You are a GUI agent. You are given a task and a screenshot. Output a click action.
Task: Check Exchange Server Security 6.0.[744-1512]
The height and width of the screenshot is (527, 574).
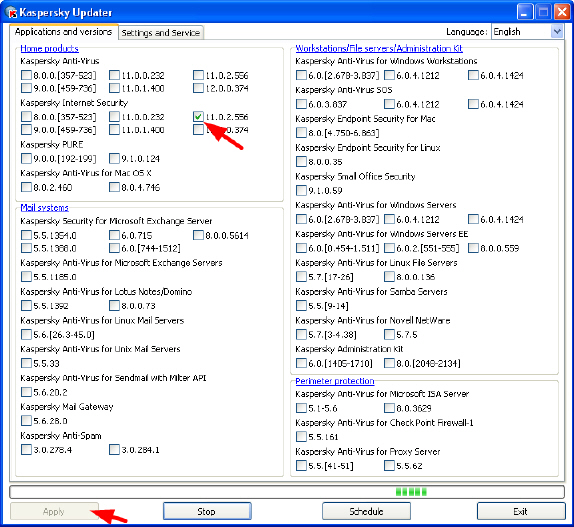tap(114, 248)
